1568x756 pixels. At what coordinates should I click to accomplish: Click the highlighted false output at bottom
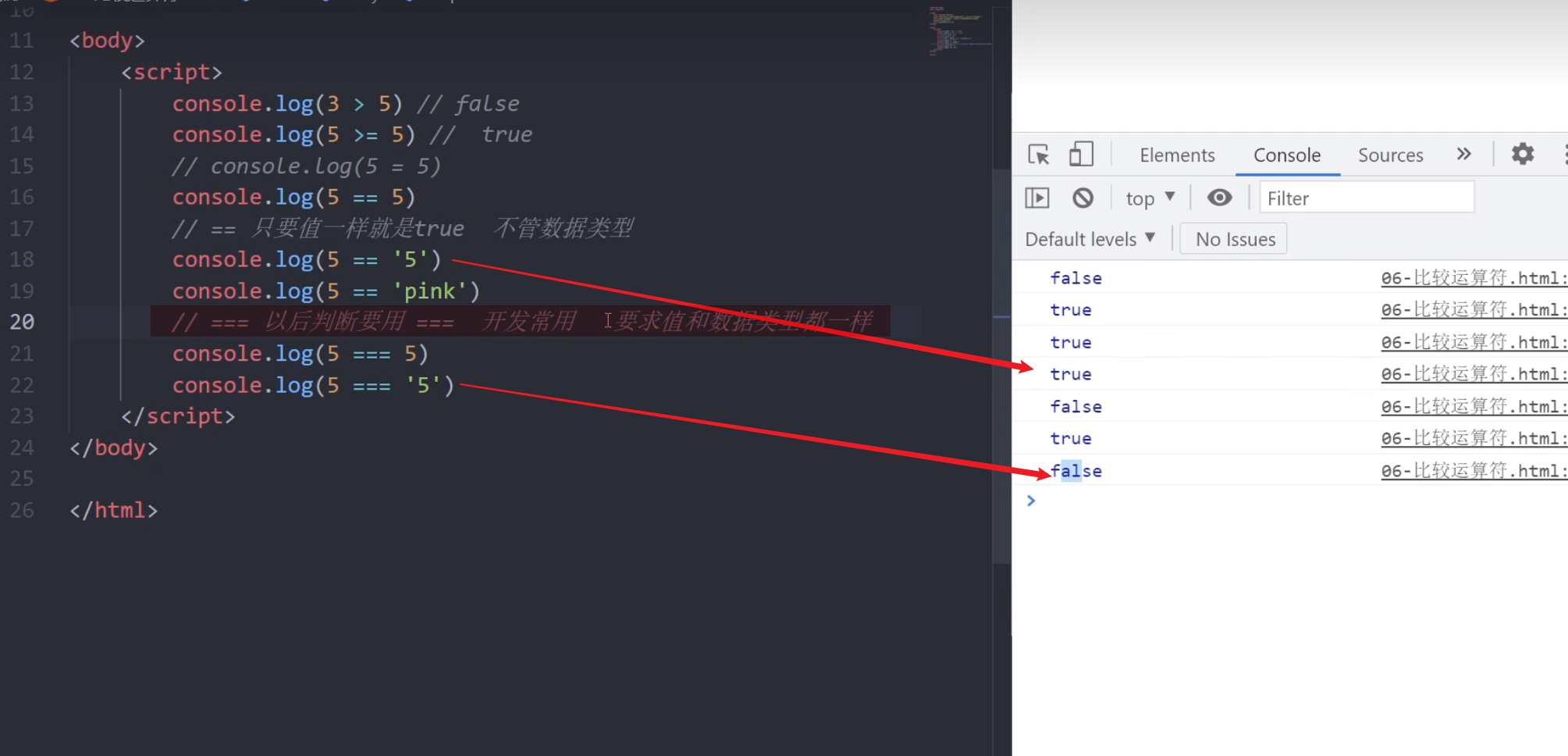1076,471
